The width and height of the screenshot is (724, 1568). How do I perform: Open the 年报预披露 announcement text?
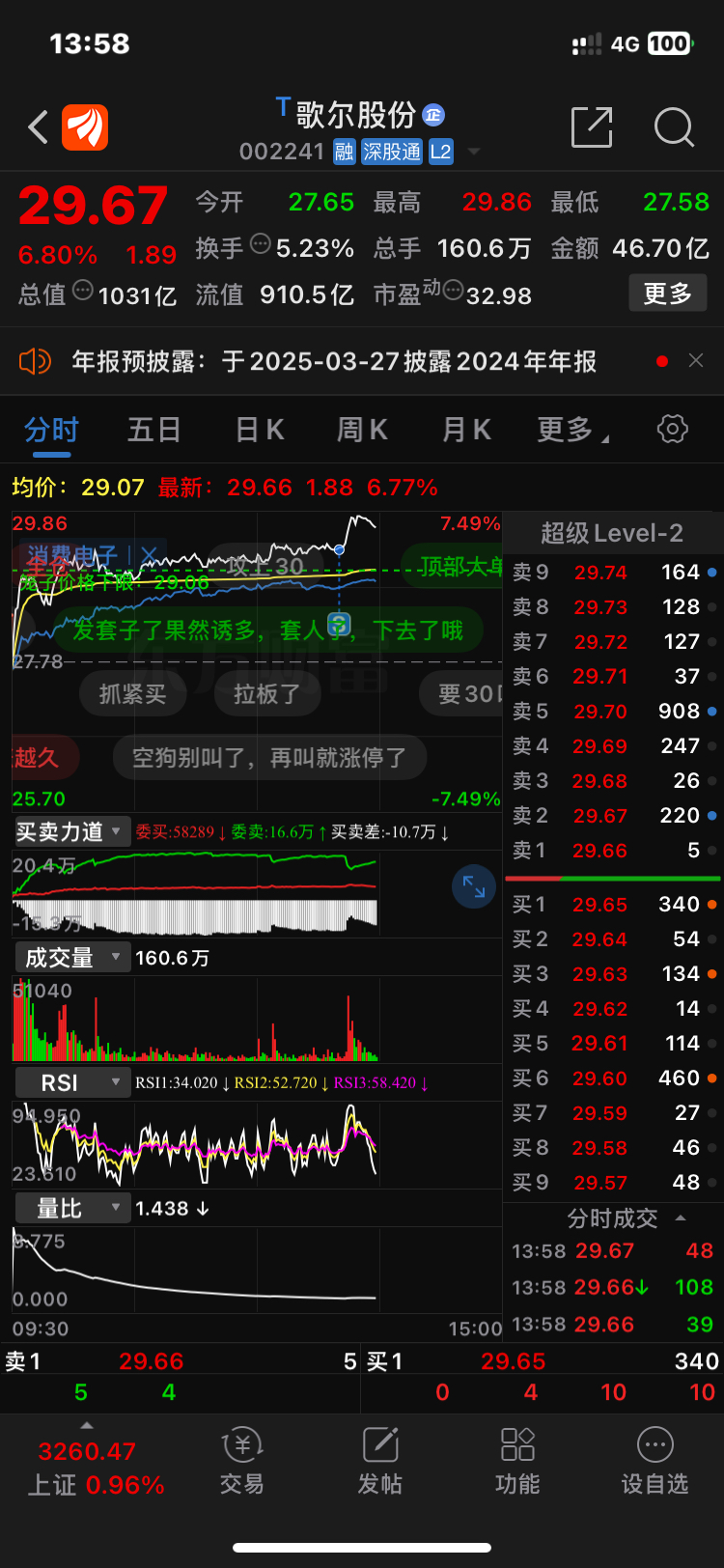coord(334,362)
